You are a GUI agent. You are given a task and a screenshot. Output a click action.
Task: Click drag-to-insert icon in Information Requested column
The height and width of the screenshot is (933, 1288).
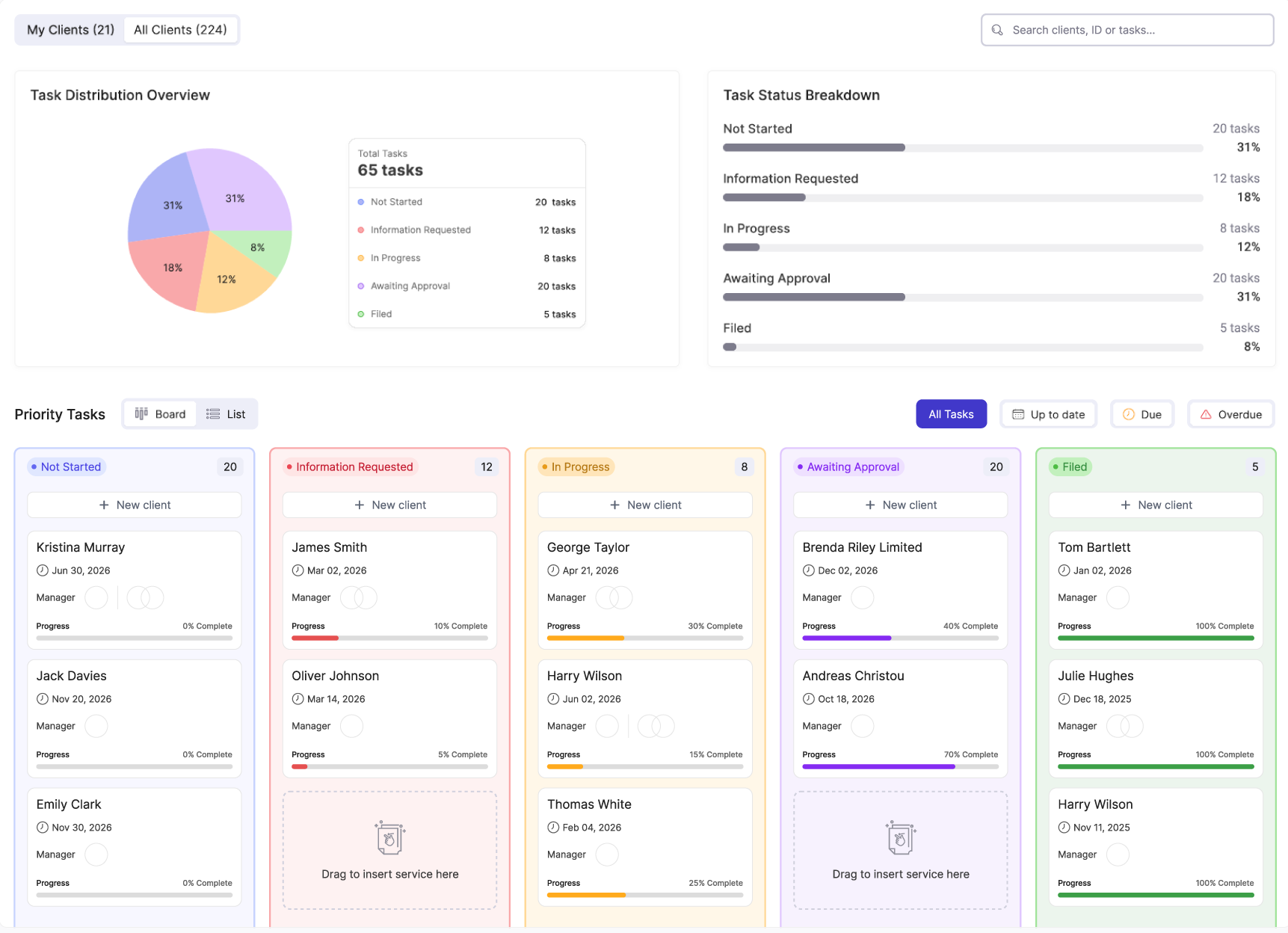(x=389, y=837)
